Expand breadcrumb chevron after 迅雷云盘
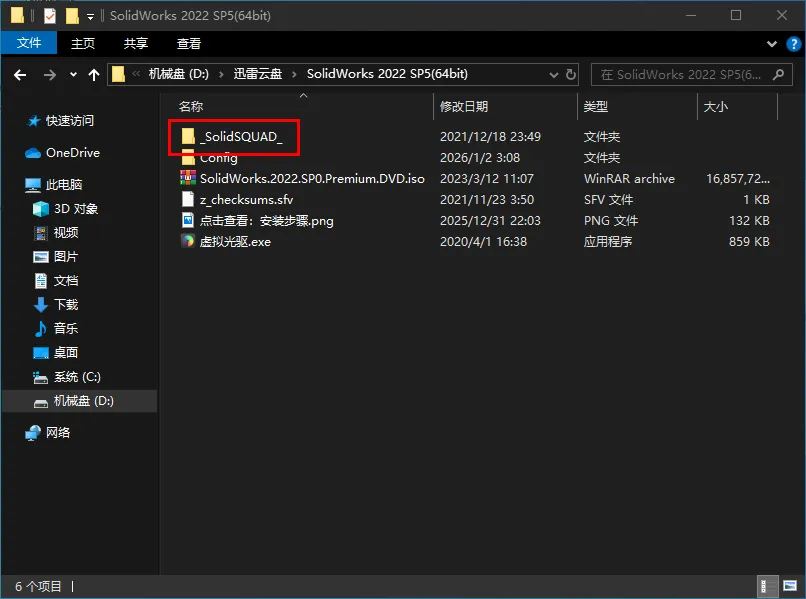The width and height of the screenshot is (806, 599). [294, 75]
